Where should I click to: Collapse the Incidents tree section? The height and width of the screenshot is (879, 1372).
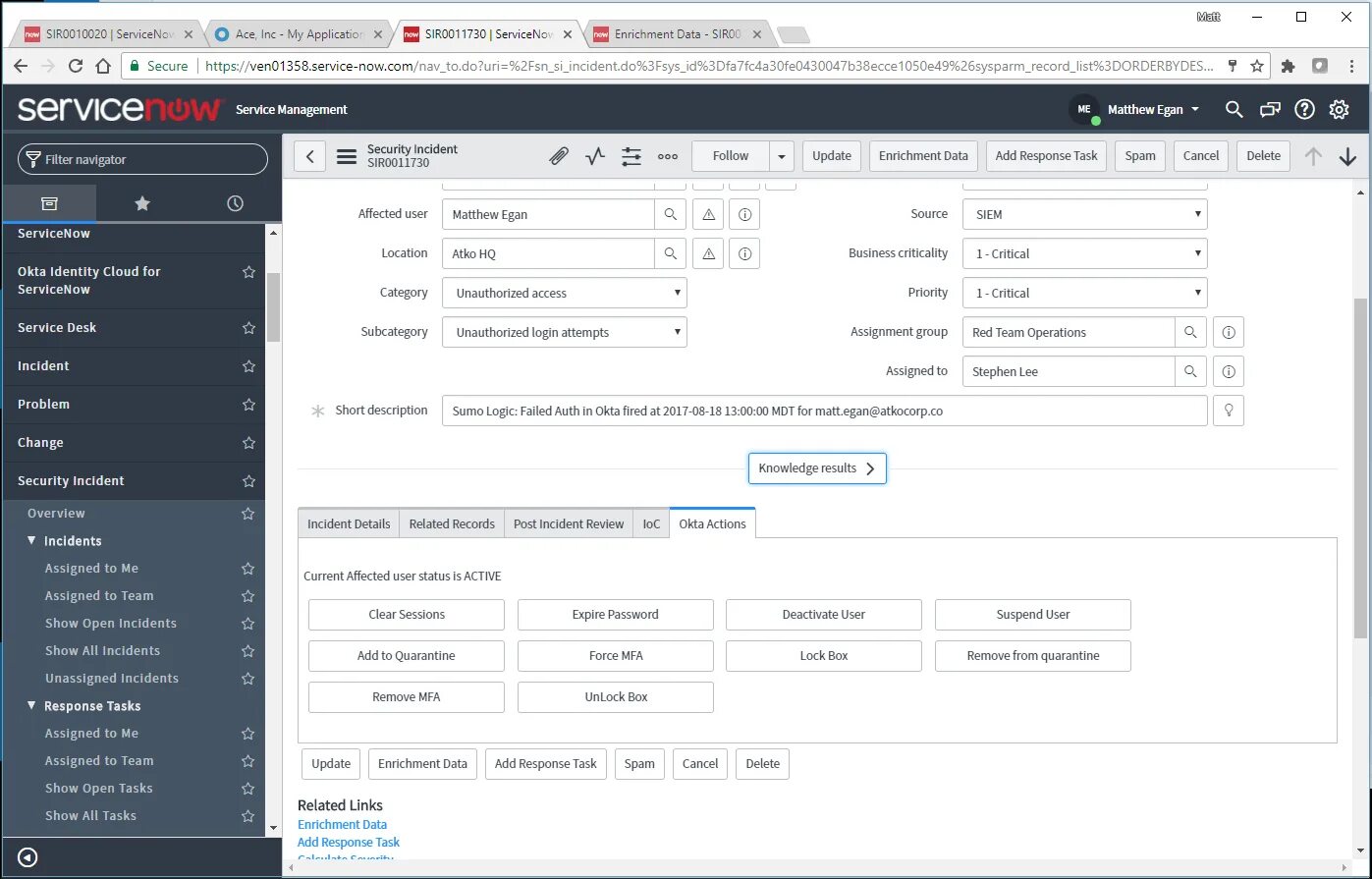coord(32,541)
